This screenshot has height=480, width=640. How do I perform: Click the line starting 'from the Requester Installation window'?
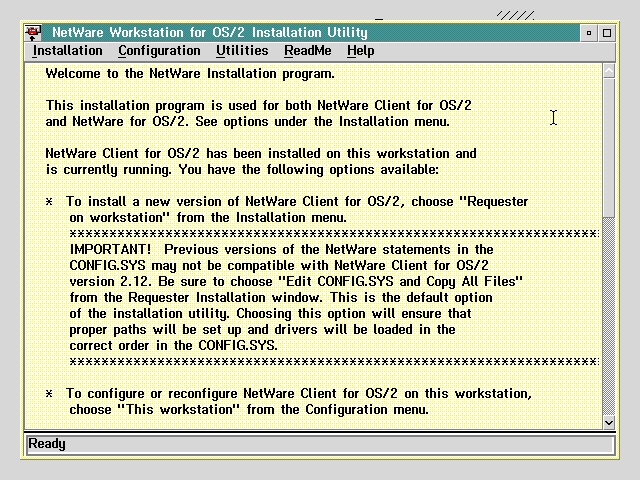281,298
